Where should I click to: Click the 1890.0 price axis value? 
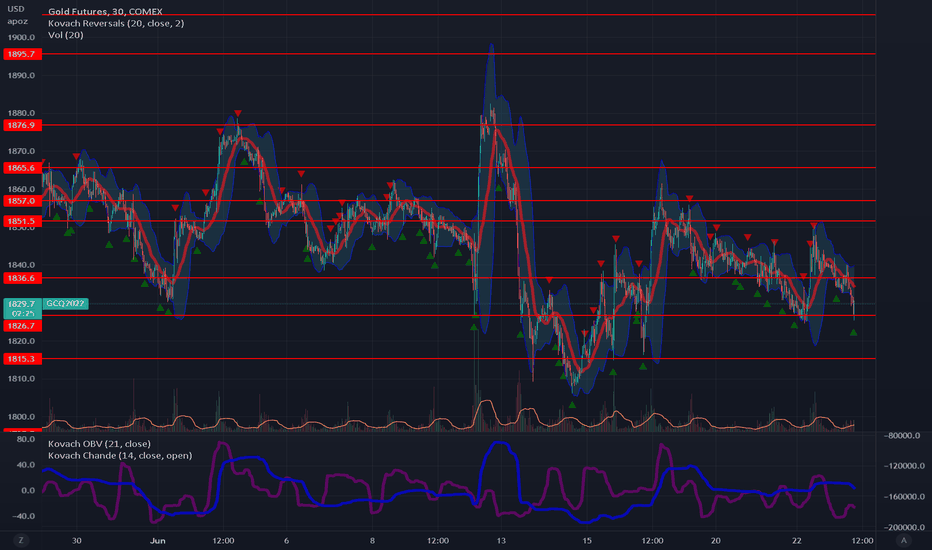[21, 76]
